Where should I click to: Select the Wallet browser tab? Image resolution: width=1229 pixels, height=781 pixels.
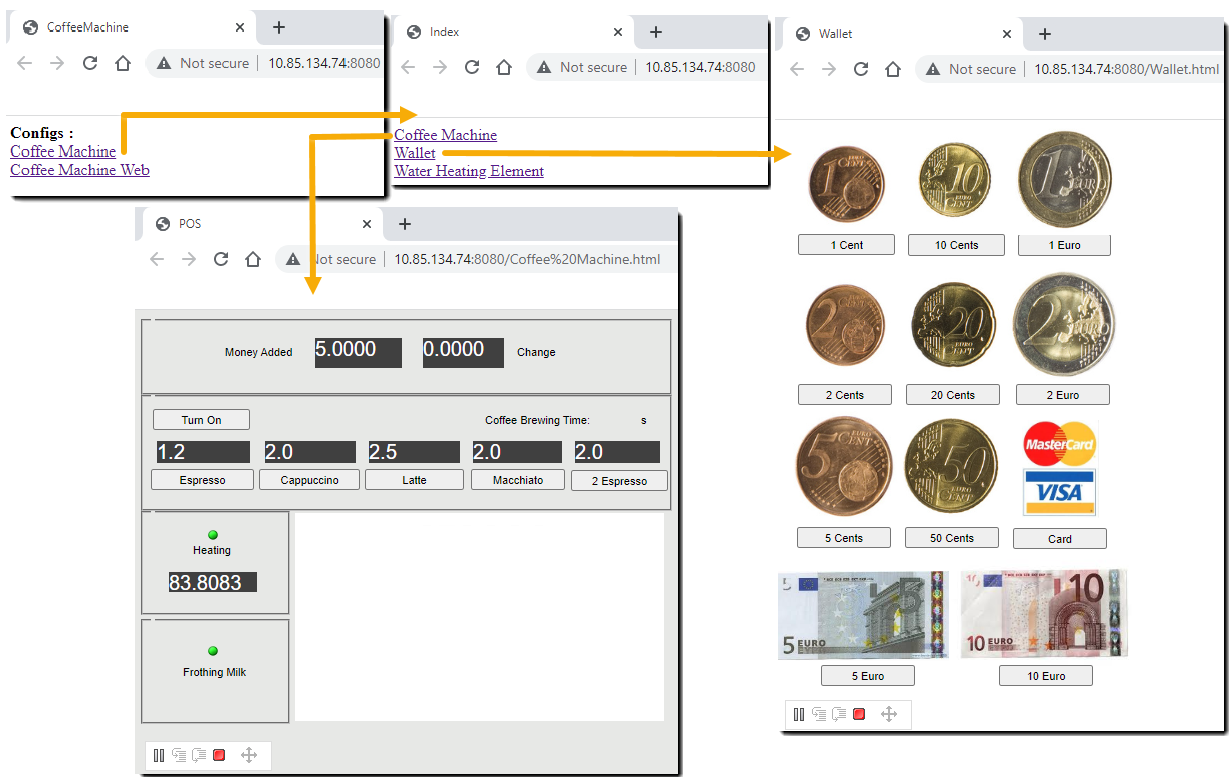pos(901,34)
